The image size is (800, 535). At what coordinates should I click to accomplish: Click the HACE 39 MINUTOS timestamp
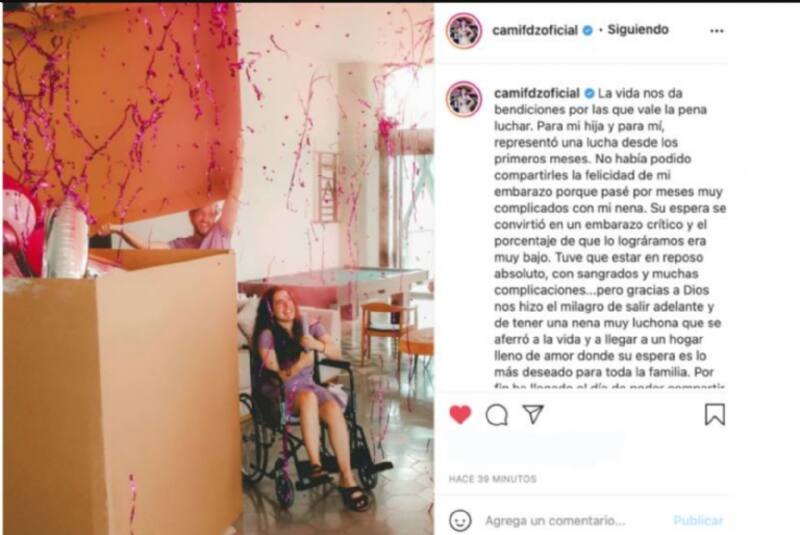tap(492, 479)
